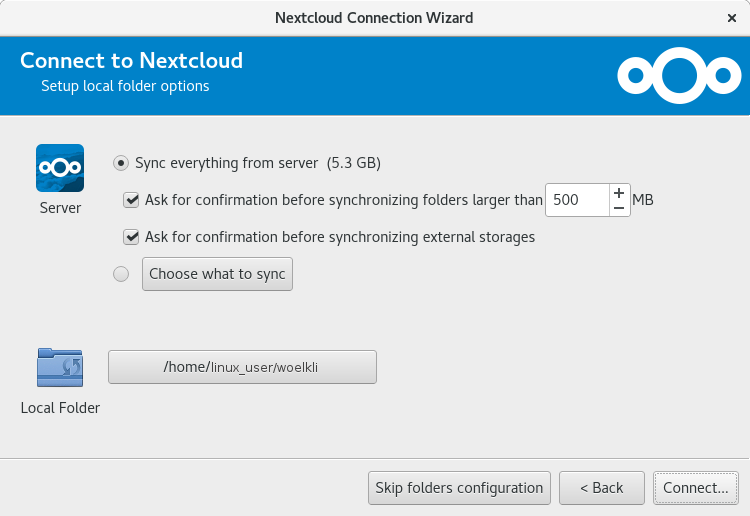The image size is (750, 516).
Task: Click the (5.3 GB) size text
Action: (354, 163)
